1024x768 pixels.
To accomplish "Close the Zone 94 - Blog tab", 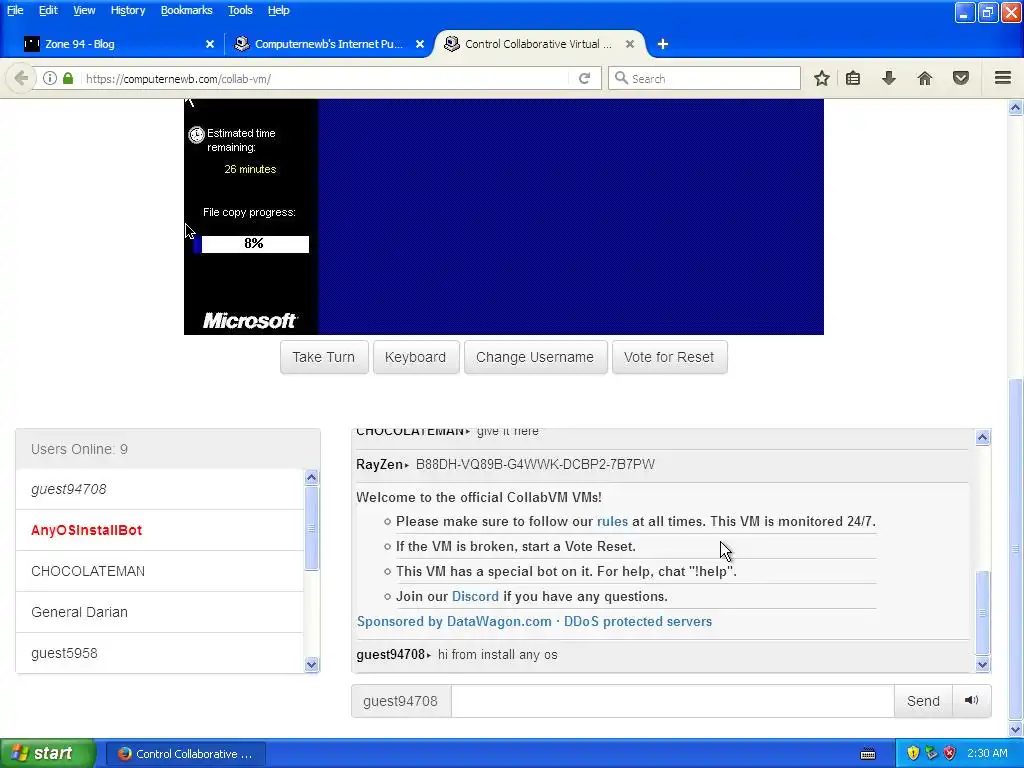I will click(x=210, y=44).
